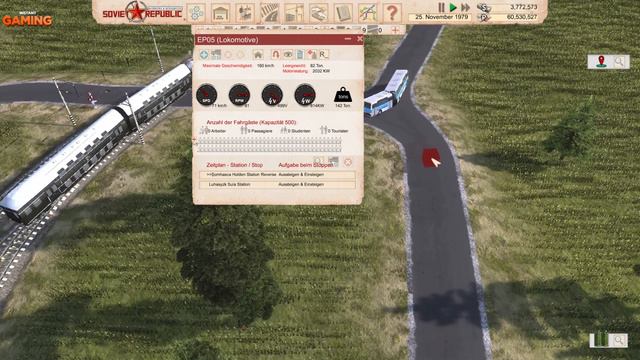The height and width of the screenshot is (360, 640).
Task: Open the roads and rails construction menu
Action: (269, 13)
